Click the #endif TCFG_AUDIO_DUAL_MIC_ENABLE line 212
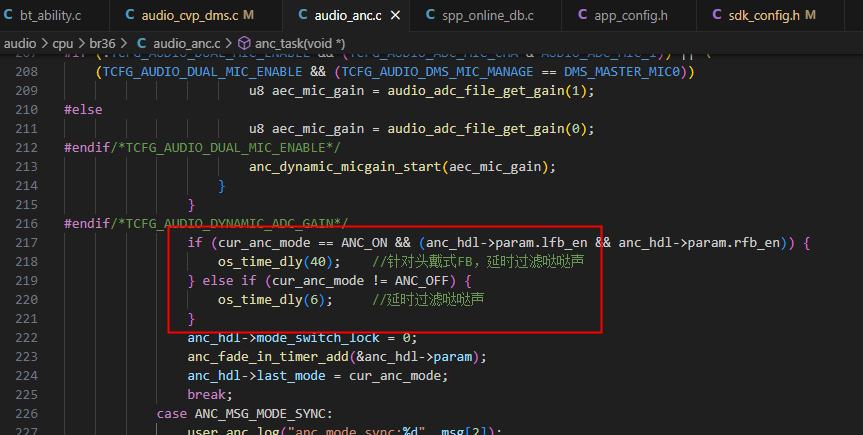This screenshot has height=435, width=863. tap(202, 148)
